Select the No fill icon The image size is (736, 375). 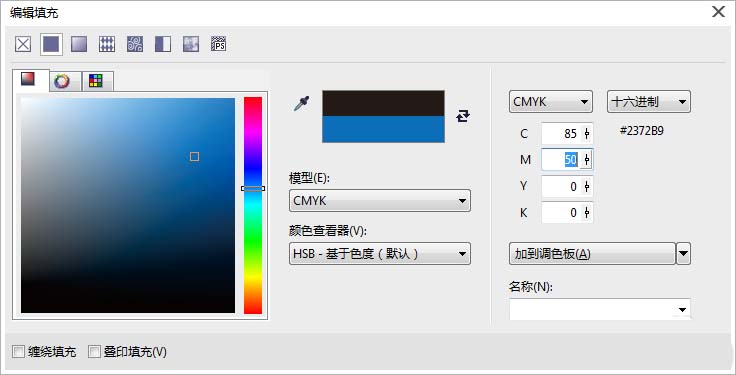click(23, 45)
